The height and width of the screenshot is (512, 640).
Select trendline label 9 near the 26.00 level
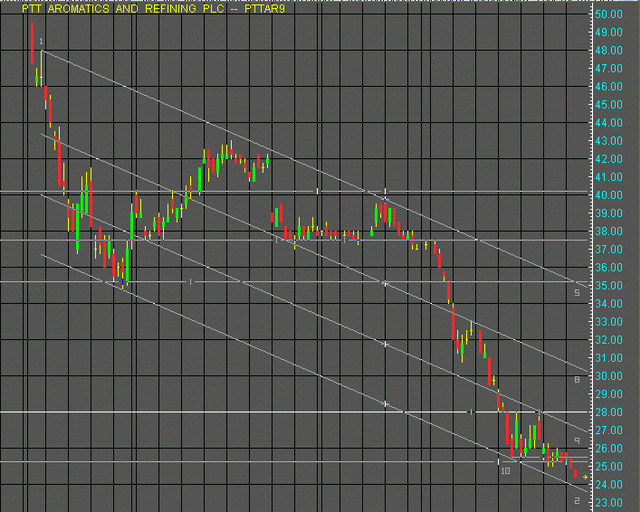click(577, 441)
